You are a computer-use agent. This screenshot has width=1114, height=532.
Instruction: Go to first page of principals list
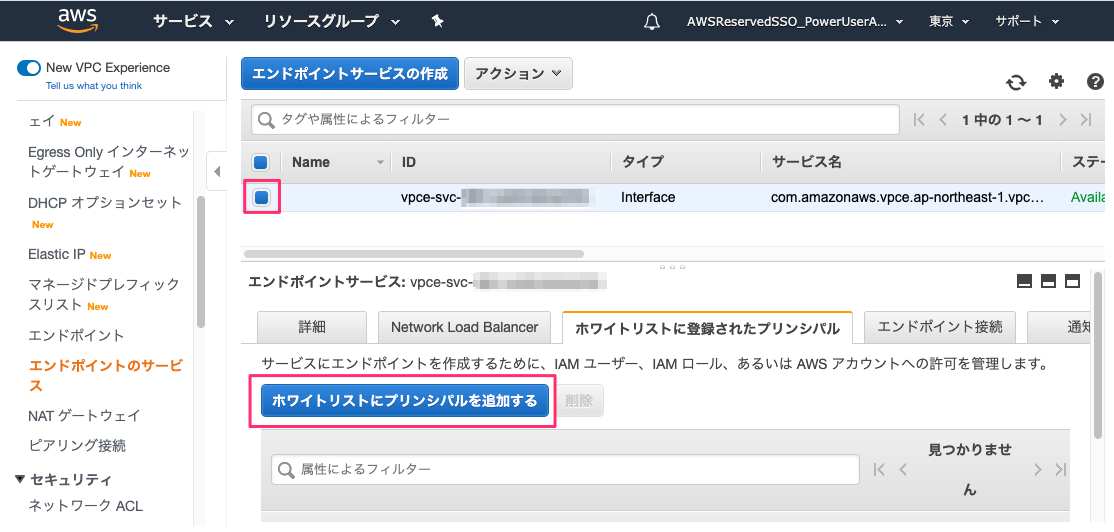click(x=879, y=469)
